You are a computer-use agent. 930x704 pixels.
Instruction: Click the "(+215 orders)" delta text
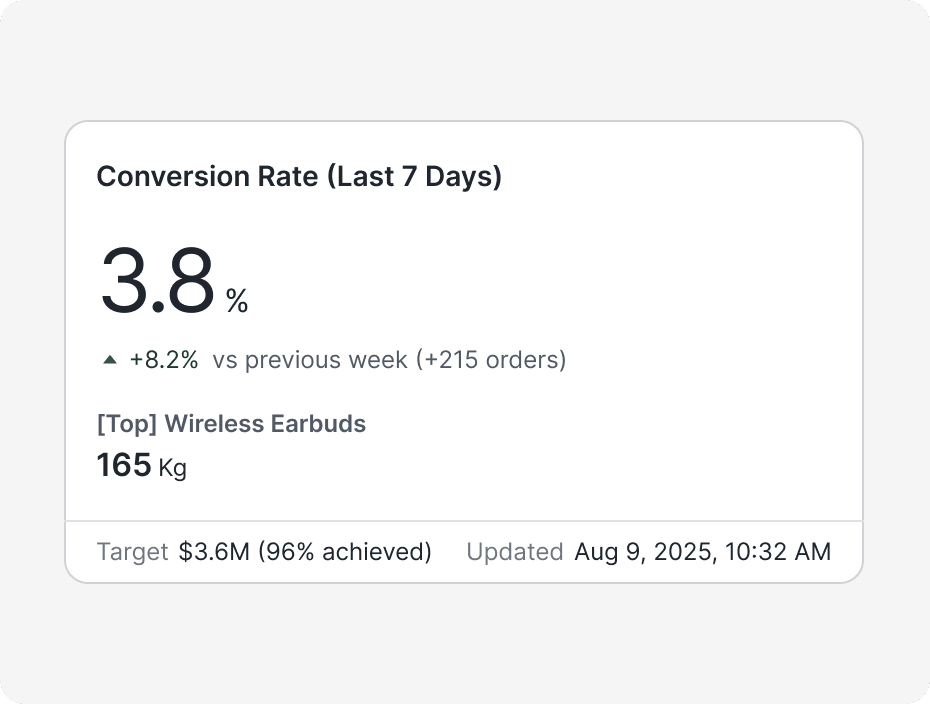[x=490, y=360]
